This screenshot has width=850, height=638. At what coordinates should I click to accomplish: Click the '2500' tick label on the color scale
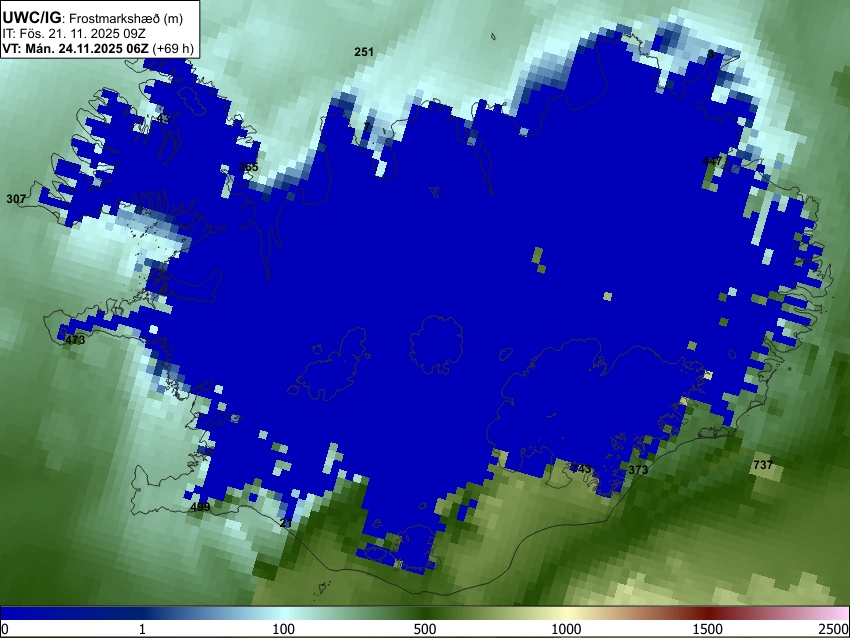(834, 629)
